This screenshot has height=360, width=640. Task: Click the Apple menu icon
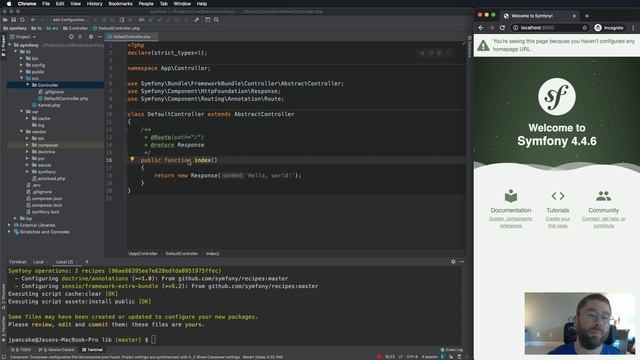9,4
